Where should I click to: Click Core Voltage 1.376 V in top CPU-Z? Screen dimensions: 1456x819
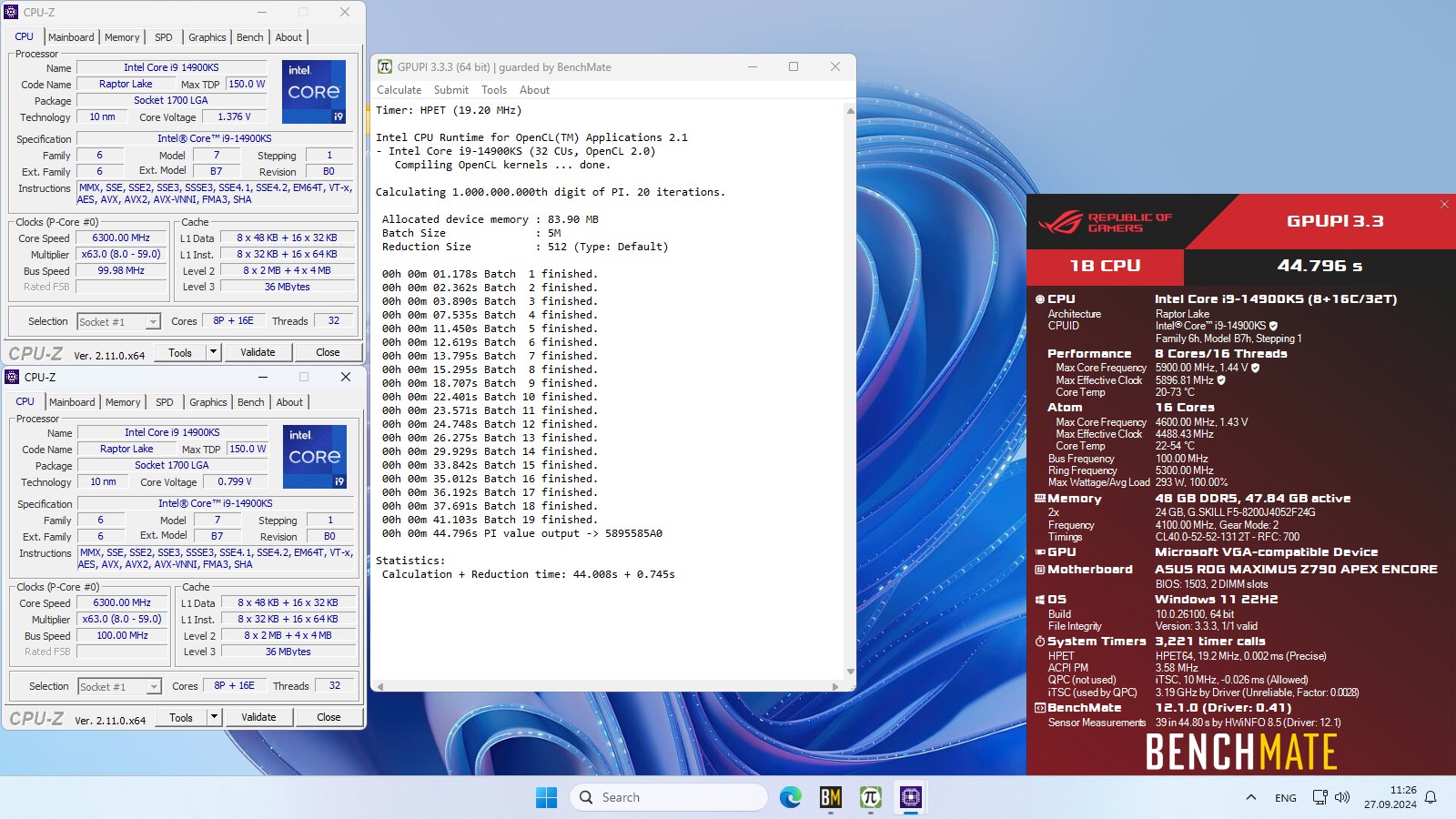coord(235,117)
